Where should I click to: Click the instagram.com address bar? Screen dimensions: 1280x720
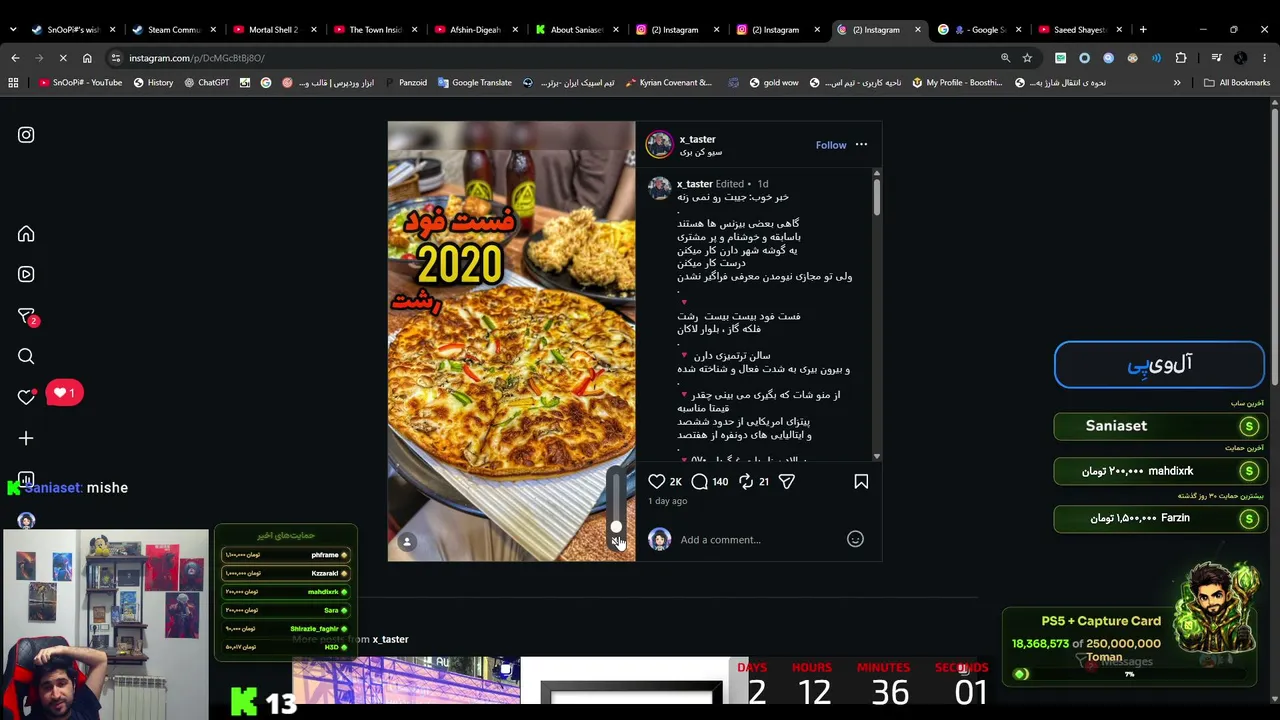[x=560, y=58]
